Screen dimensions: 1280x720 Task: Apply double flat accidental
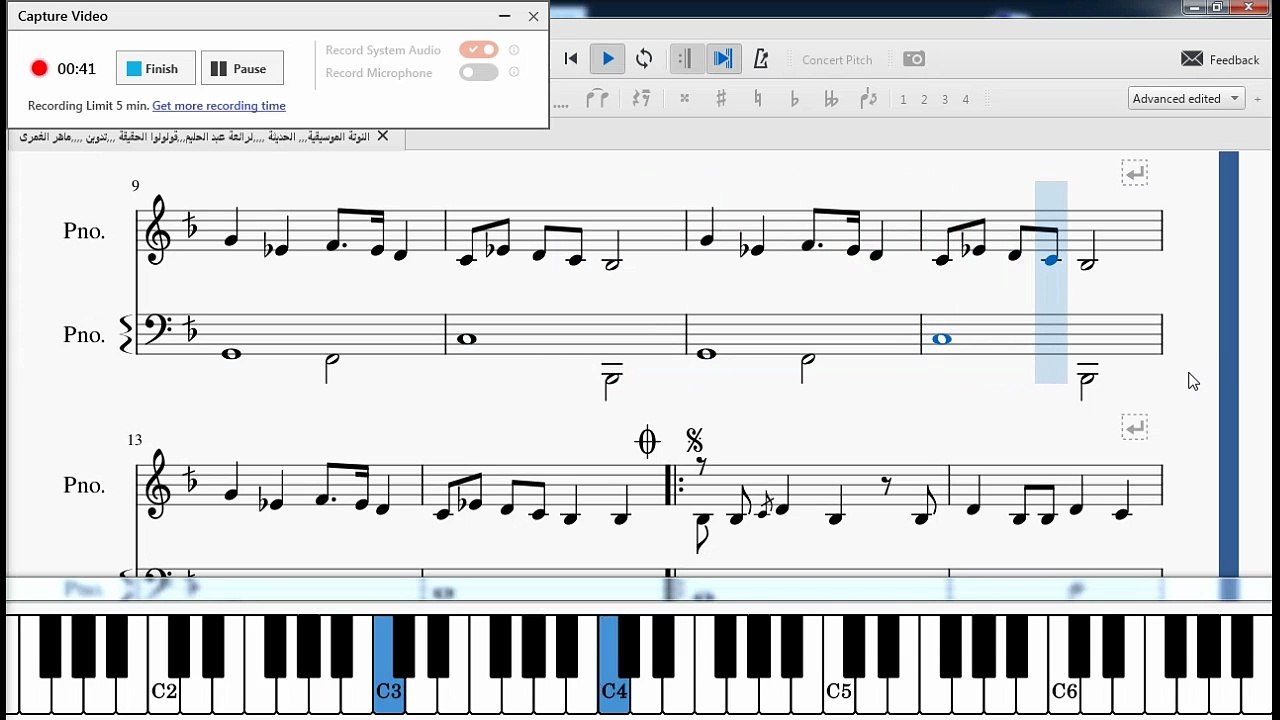tap(830, 99)
